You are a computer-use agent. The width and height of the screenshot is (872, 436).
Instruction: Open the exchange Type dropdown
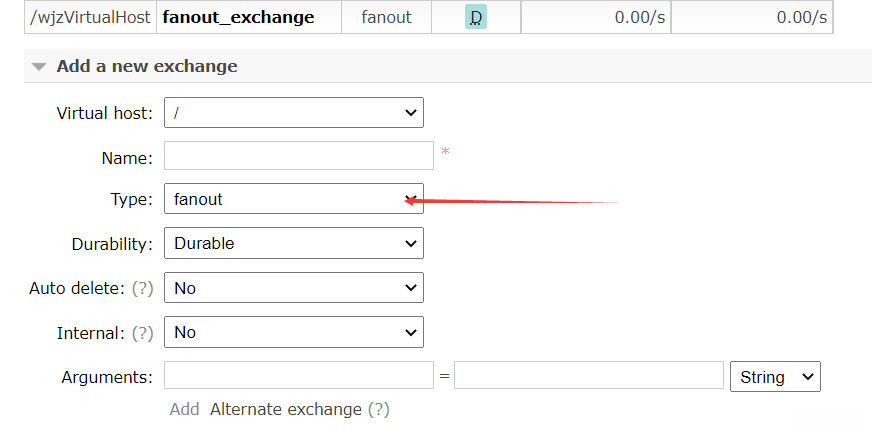(x=293, y=199)
